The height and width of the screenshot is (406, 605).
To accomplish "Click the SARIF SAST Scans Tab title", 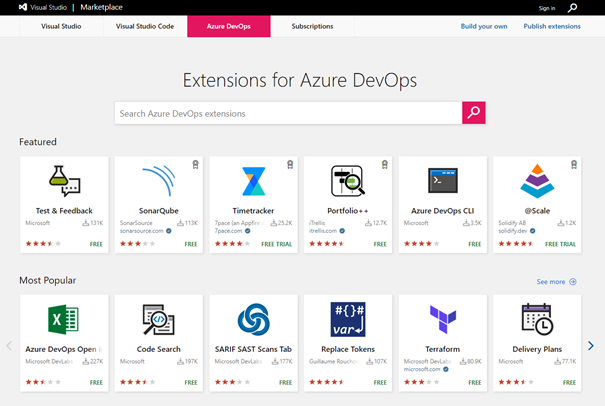I will (253, 349).
